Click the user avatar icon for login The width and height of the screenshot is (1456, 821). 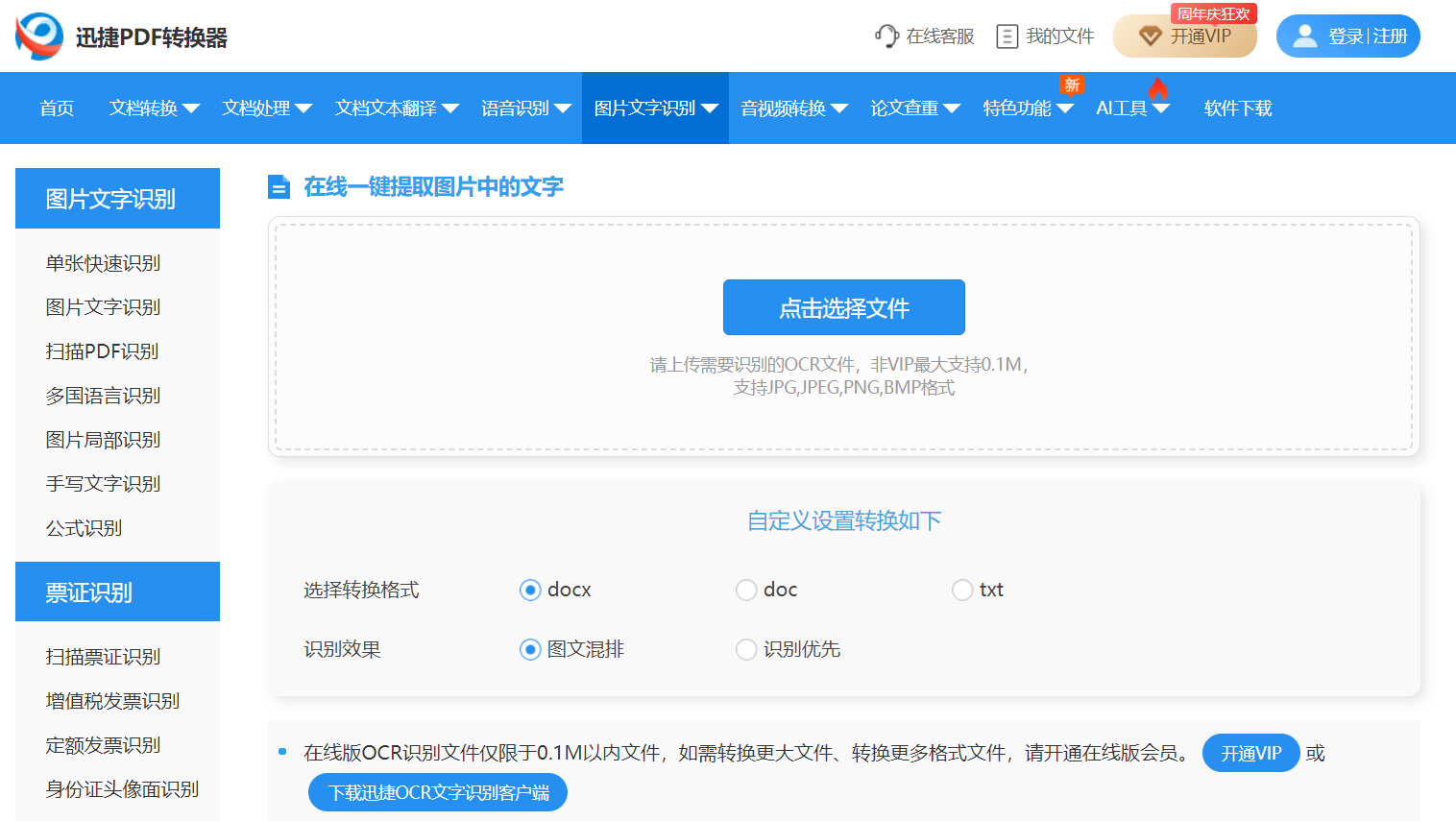click(x=1304, y=36)
